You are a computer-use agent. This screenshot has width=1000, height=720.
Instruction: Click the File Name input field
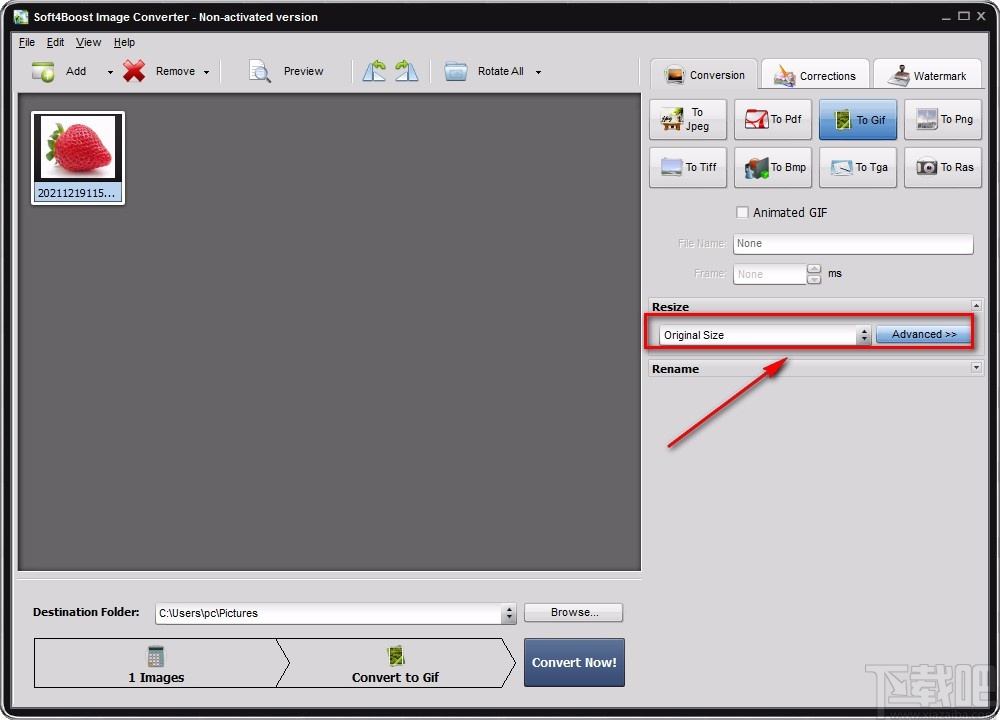click(x=853, y=244)
